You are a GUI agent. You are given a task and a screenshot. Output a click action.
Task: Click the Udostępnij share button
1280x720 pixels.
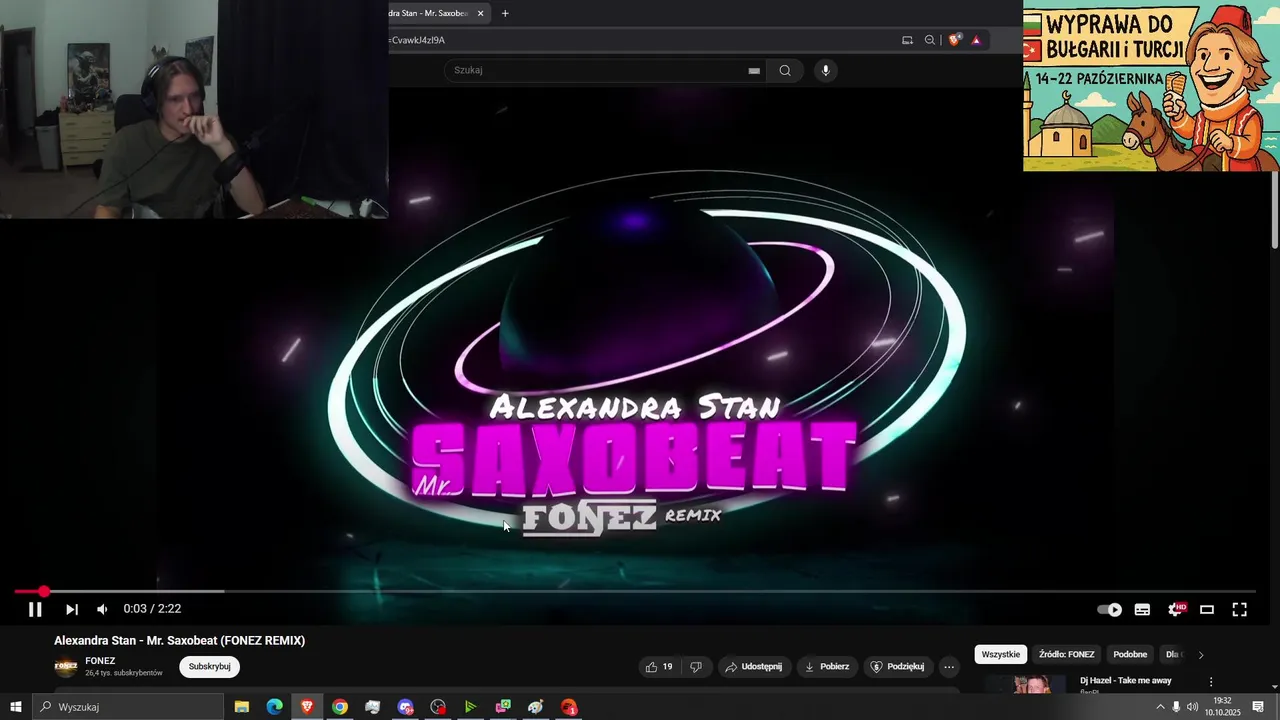tap(753, 667)
